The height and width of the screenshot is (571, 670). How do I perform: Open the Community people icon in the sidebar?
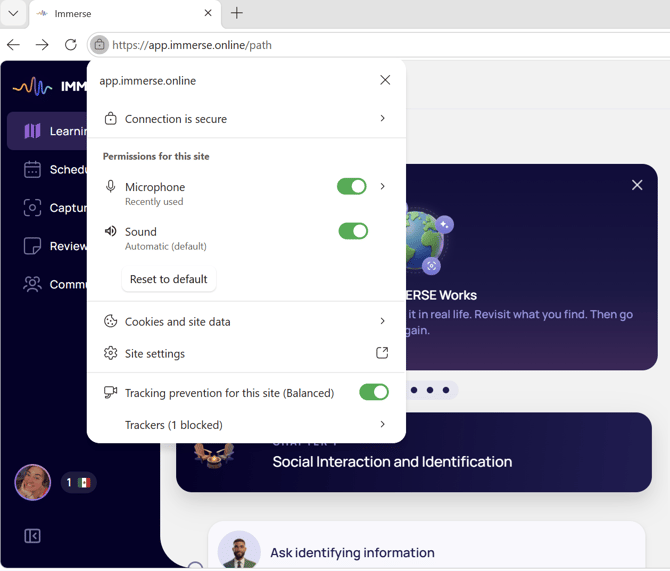tap(32, 284)
